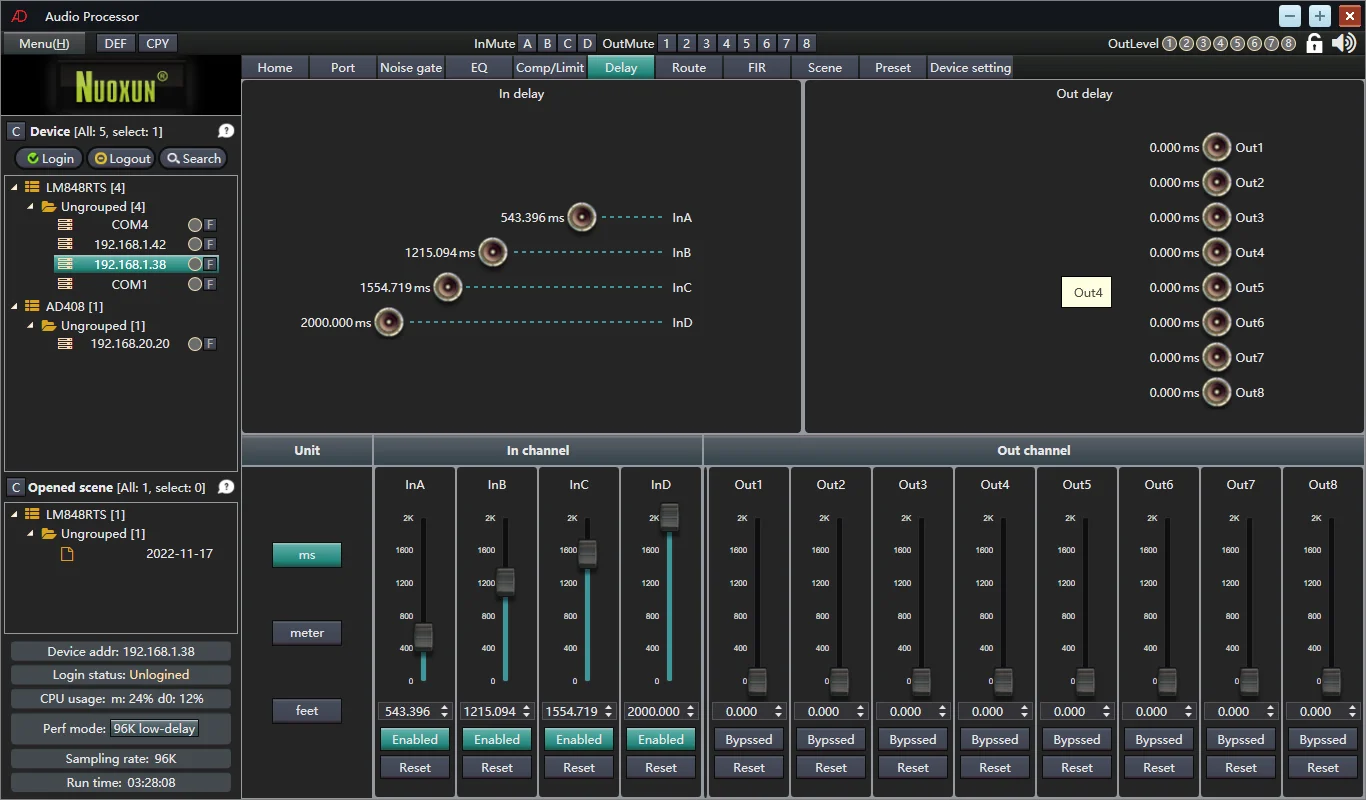Reset the Out4 channel delay

tap(995, 768)
